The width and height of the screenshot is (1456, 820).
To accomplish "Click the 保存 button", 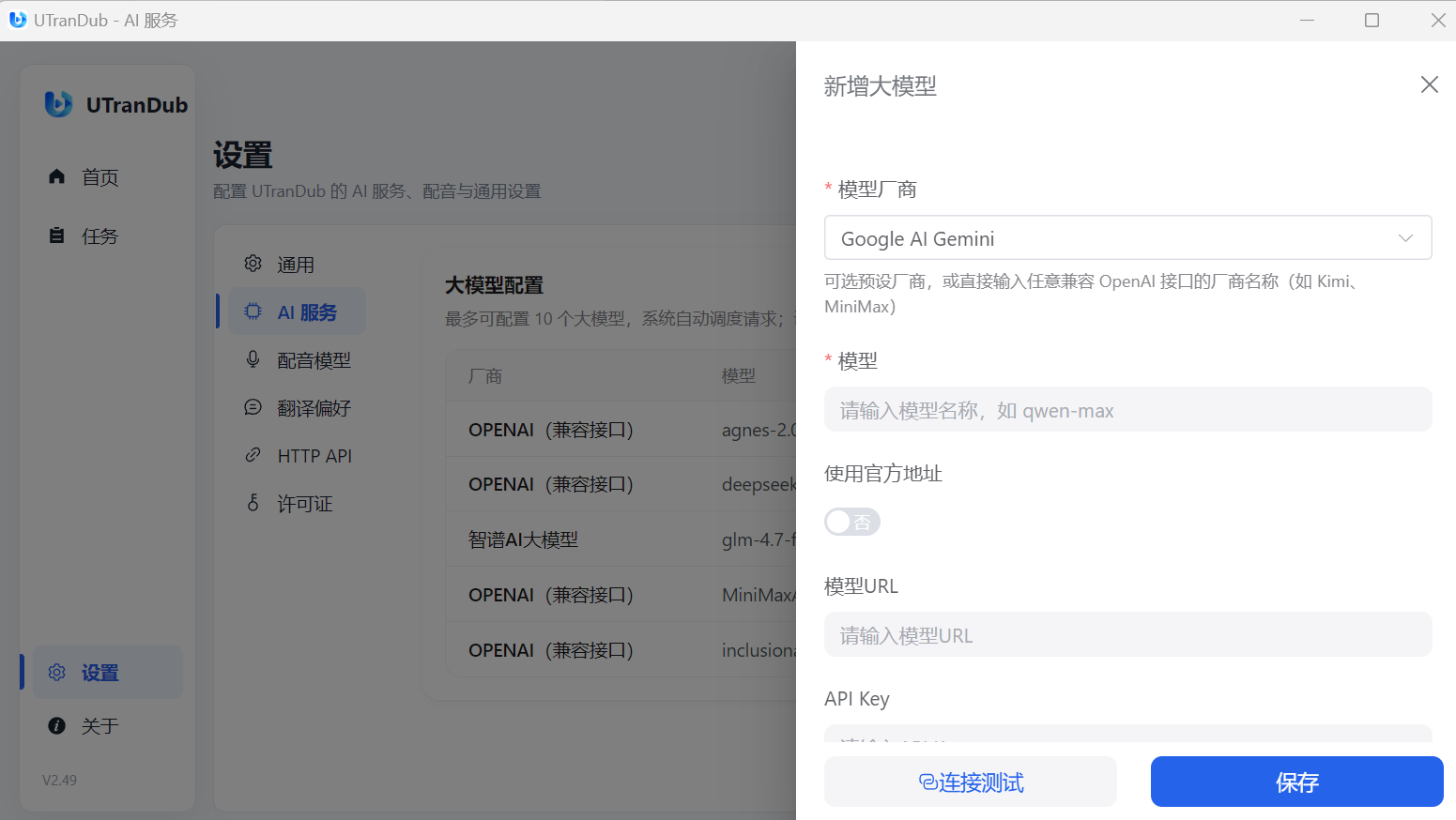I will [x=1297, y=782].
